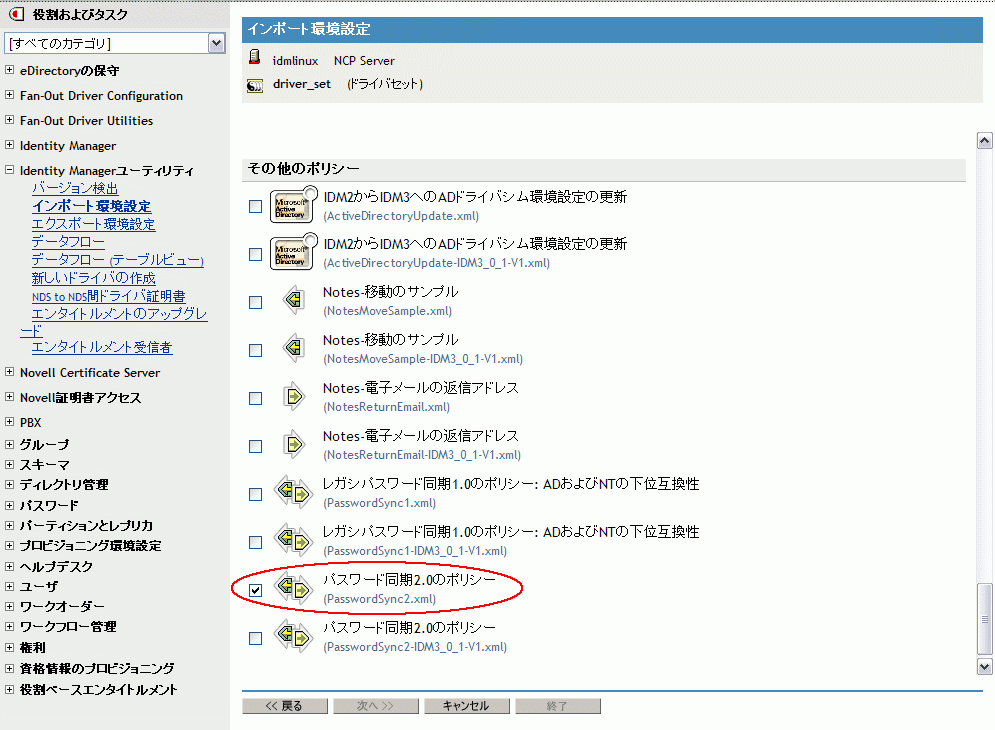Click bidirectional icon for PasswordSync2-IDM3_0_1-V1.xml

(293, 636)
